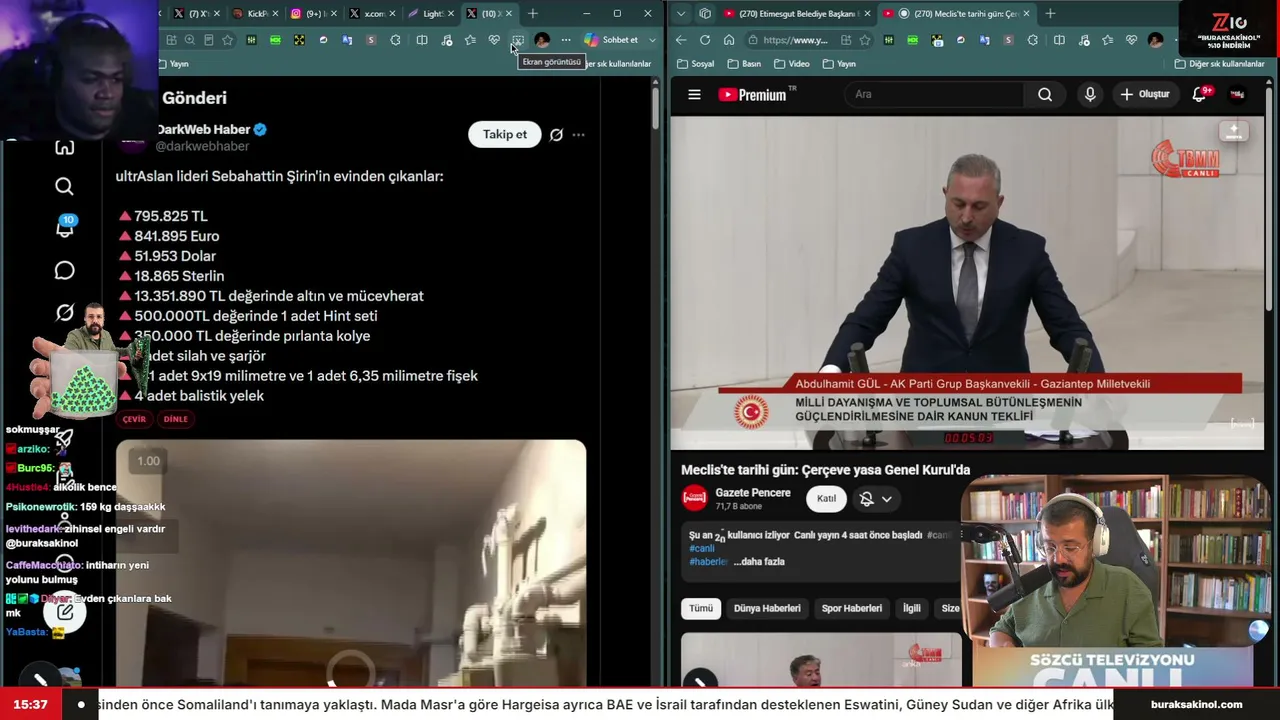Favorite this page with left browser star

coord(227,40)
